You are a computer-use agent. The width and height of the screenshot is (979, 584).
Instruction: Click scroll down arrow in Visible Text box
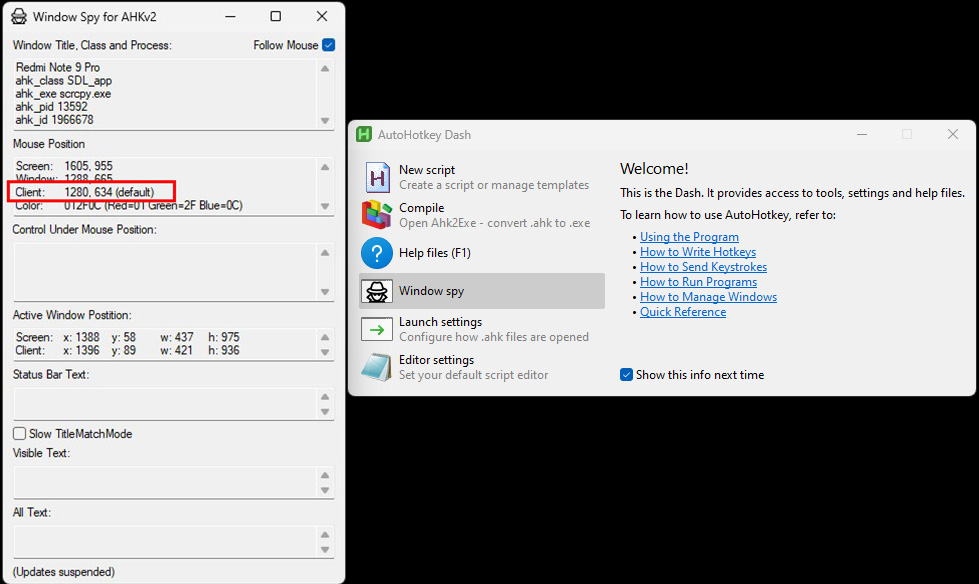tap(325, 490)
